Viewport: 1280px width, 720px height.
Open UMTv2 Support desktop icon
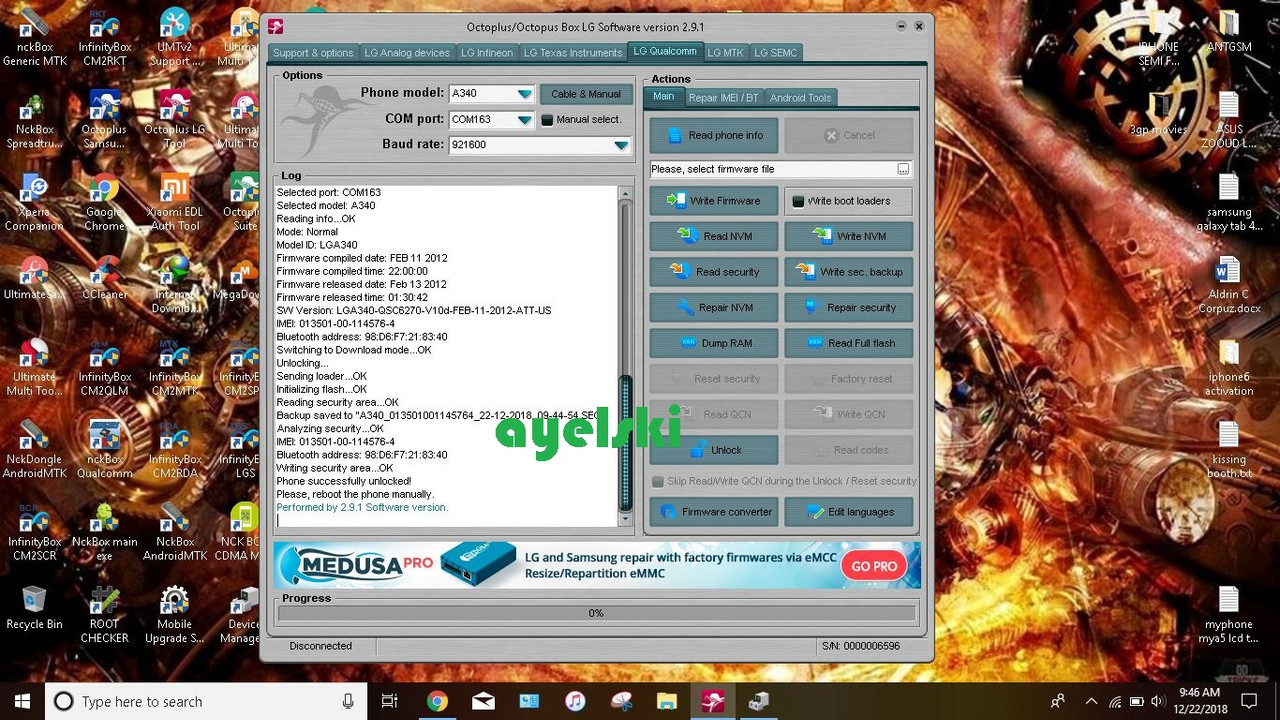[174, 36]
